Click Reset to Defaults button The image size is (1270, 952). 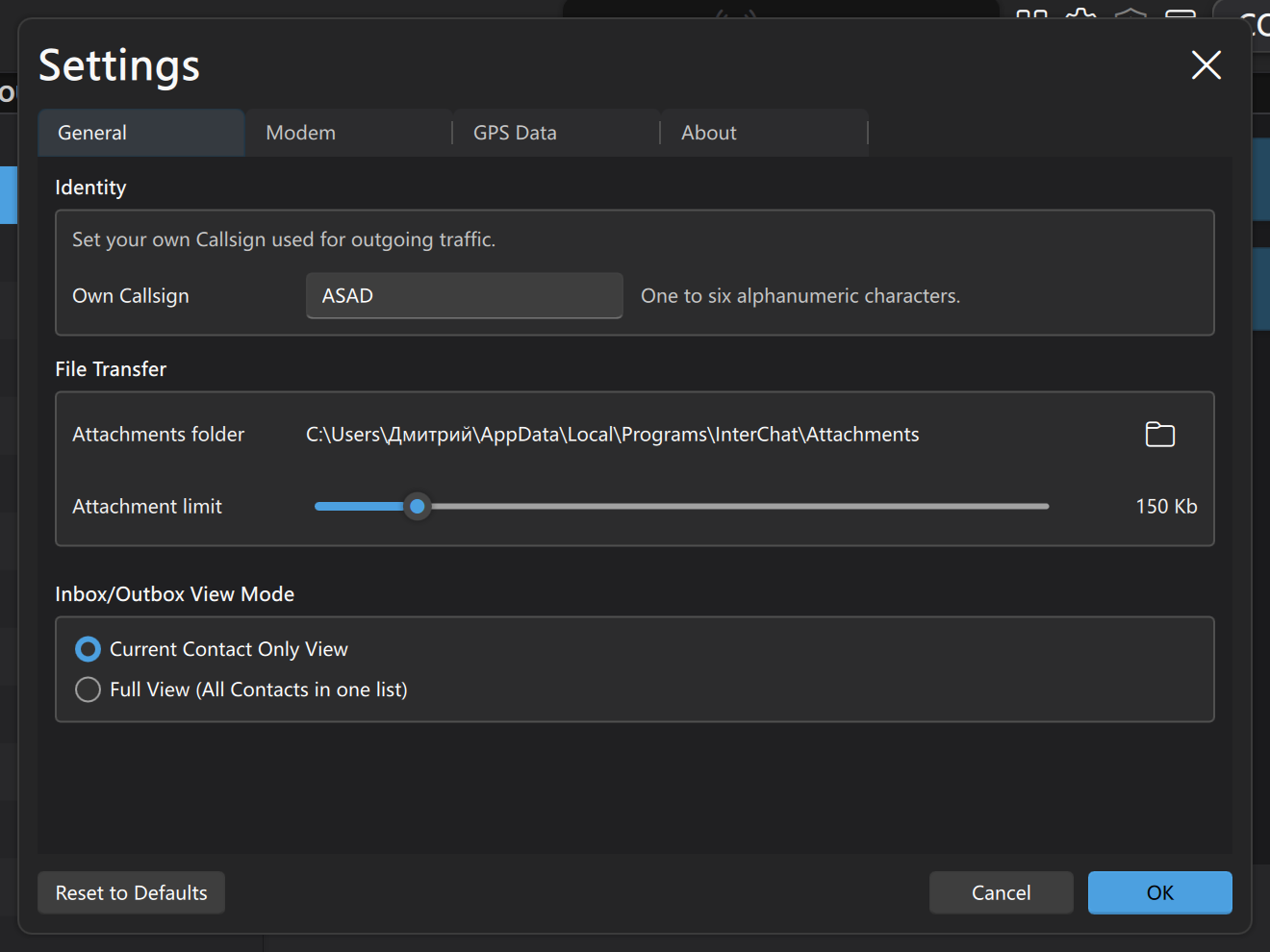point(132,892)
